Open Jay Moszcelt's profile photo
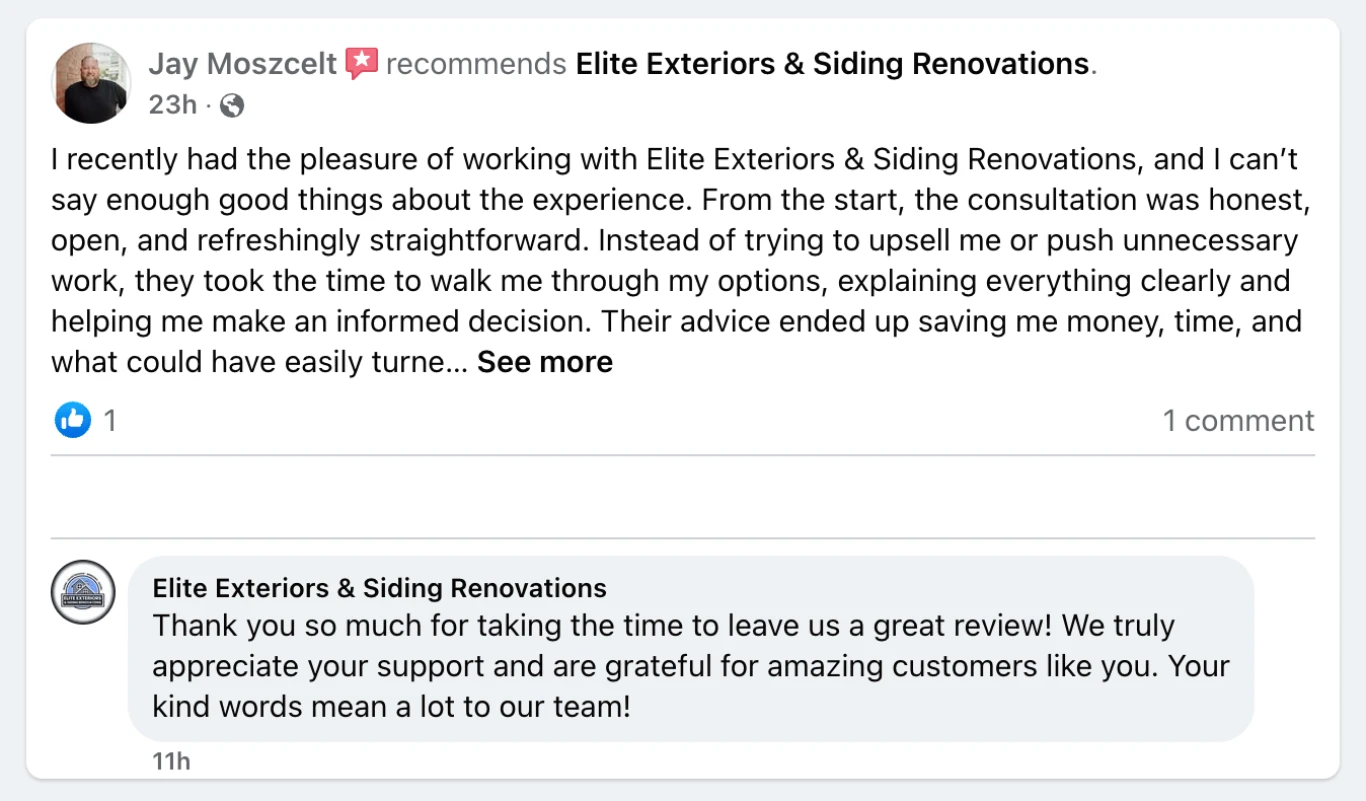1366x801 pixels. tap(91, 83)
